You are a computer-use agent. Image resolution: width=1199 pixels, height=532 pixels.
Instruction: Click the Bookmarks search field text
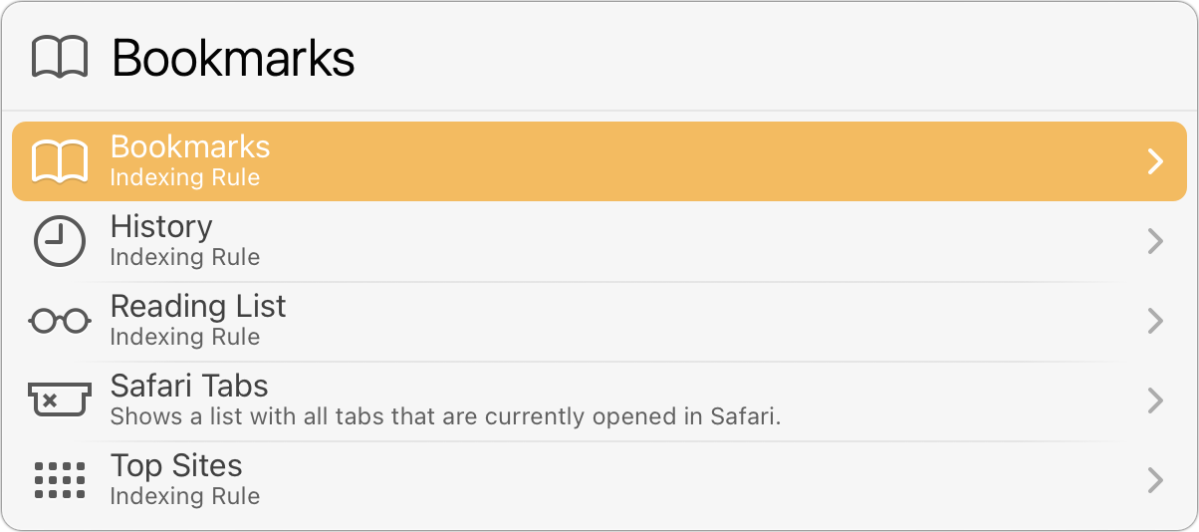(x=233, y=59)
